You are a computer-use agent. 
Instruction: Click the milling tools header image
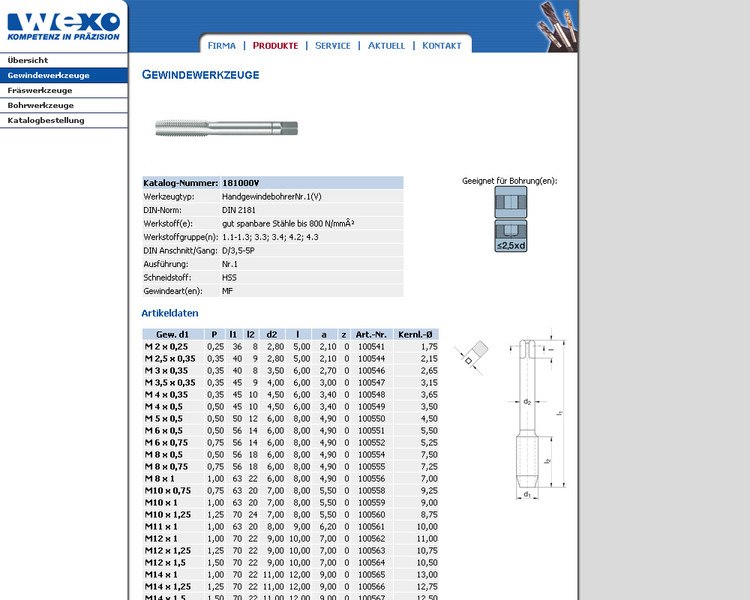[x=557, y=26]
